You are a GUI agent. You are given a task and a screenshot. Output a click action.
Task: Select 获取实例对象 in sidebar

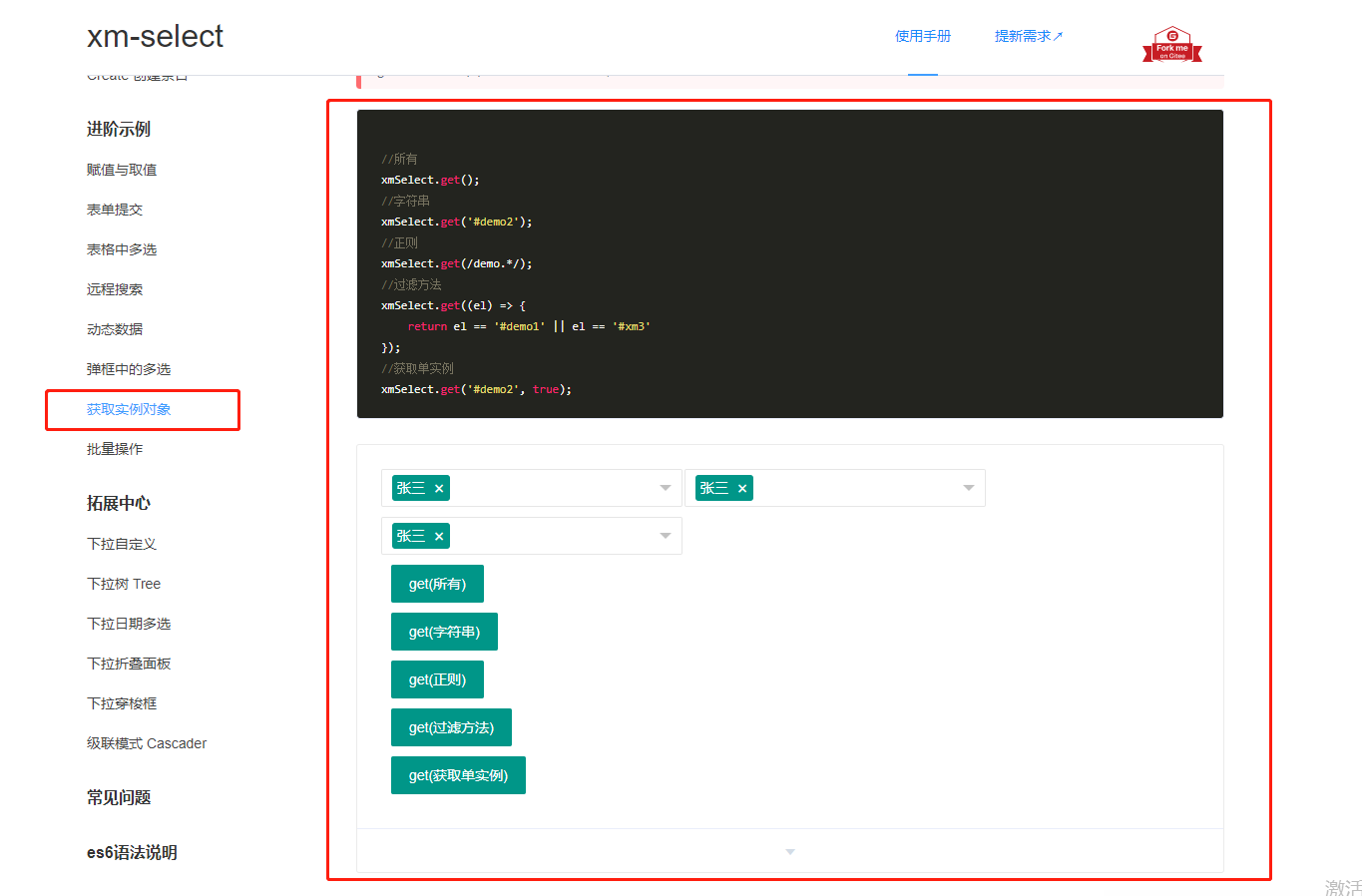tap(129, 409)
